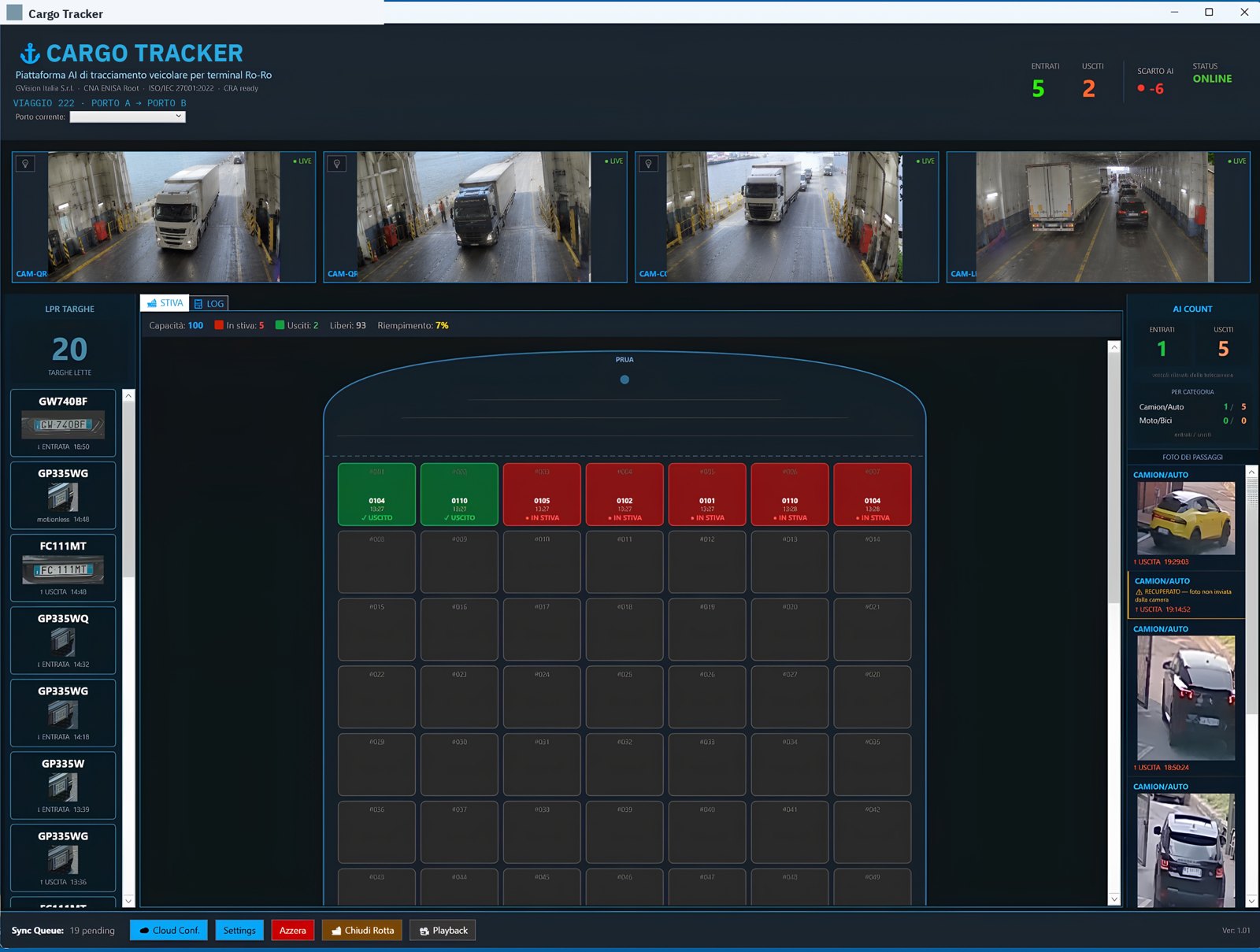This screenshot has height=952, width=1260.
Task: Open the camera feed showing the white Volvo truck
Action: pos(164,217)
